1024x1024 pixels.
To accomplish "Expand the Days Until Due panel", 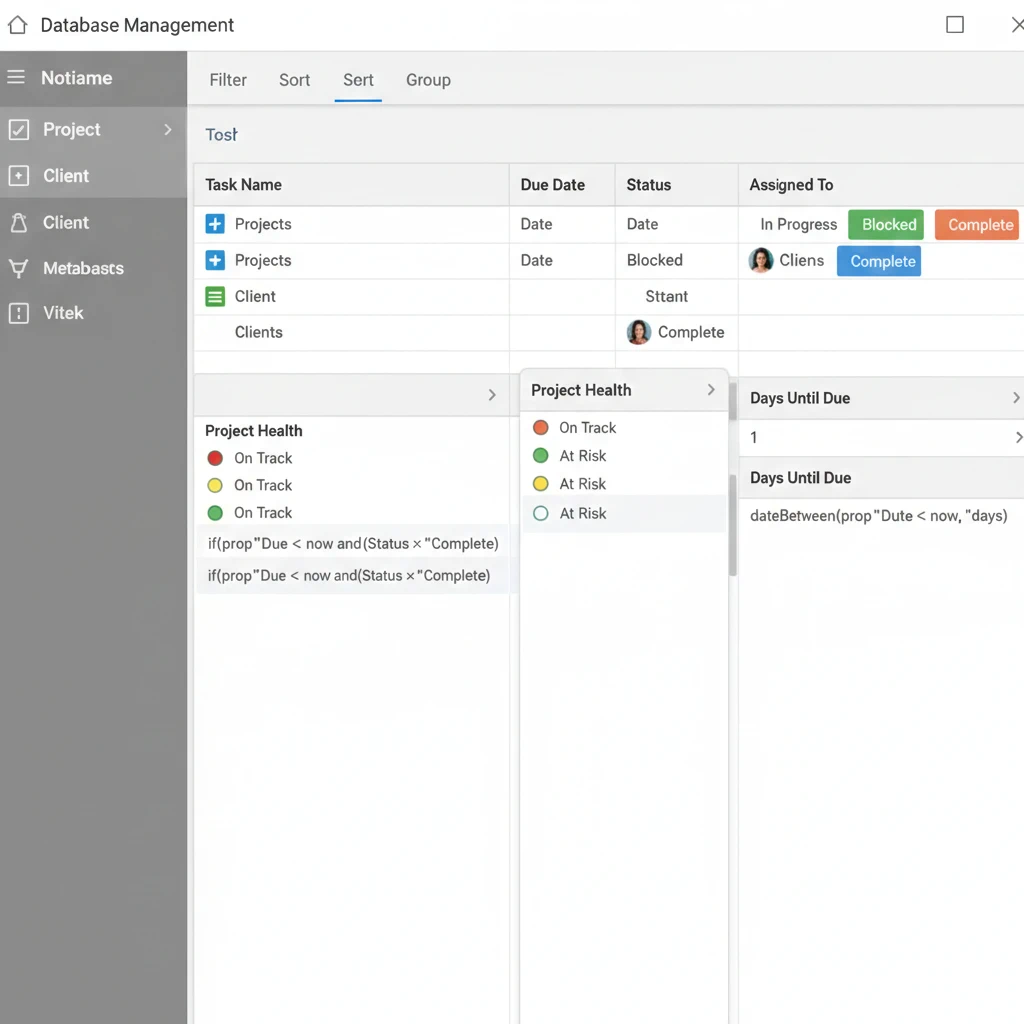I will click(x=1017, y=398).
